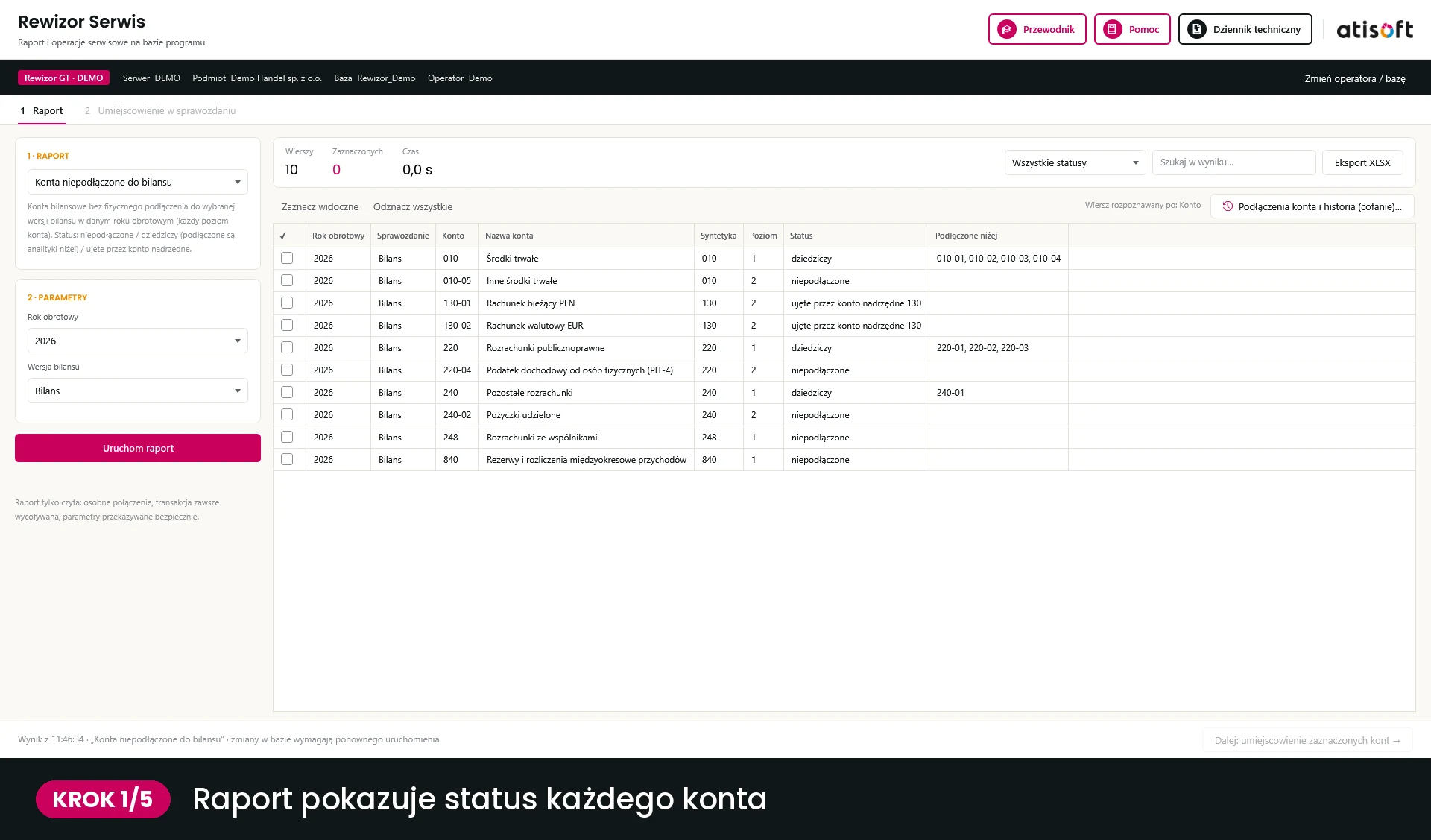Screen dimensions: 1431x840
Task: Click the Eksport XLSX button
Action: coord(1362,162)
